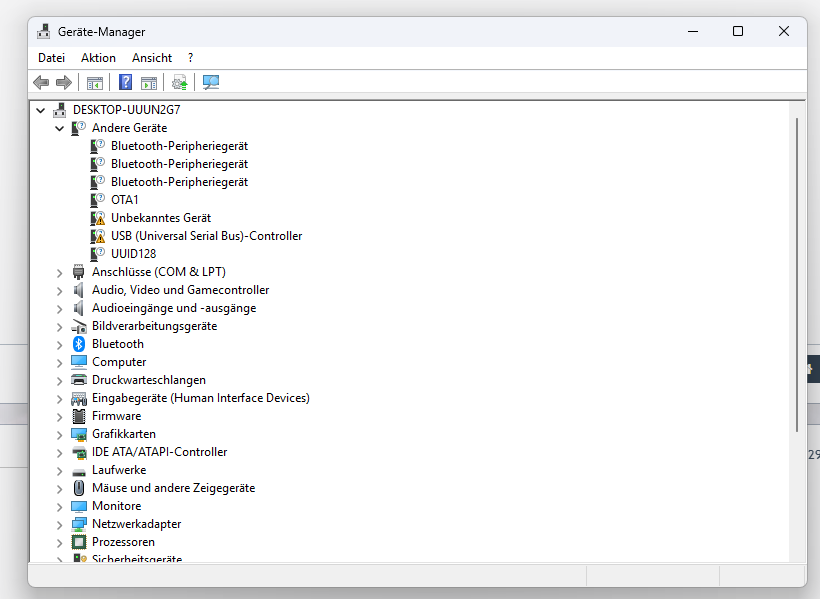Click the show/hide action pane toolbar icon
The image size is (820, 599).
[149, 83]
